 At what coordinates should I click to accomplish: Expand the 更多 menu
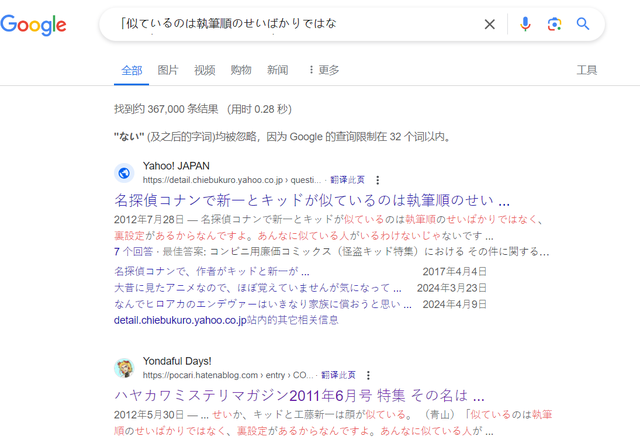point(324,70)
